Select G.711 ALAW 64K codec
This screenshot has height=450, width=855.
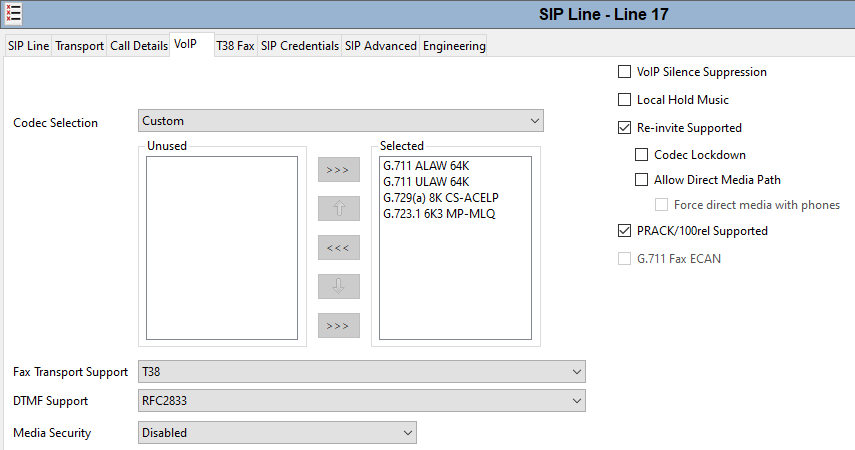tap(426, 166)
